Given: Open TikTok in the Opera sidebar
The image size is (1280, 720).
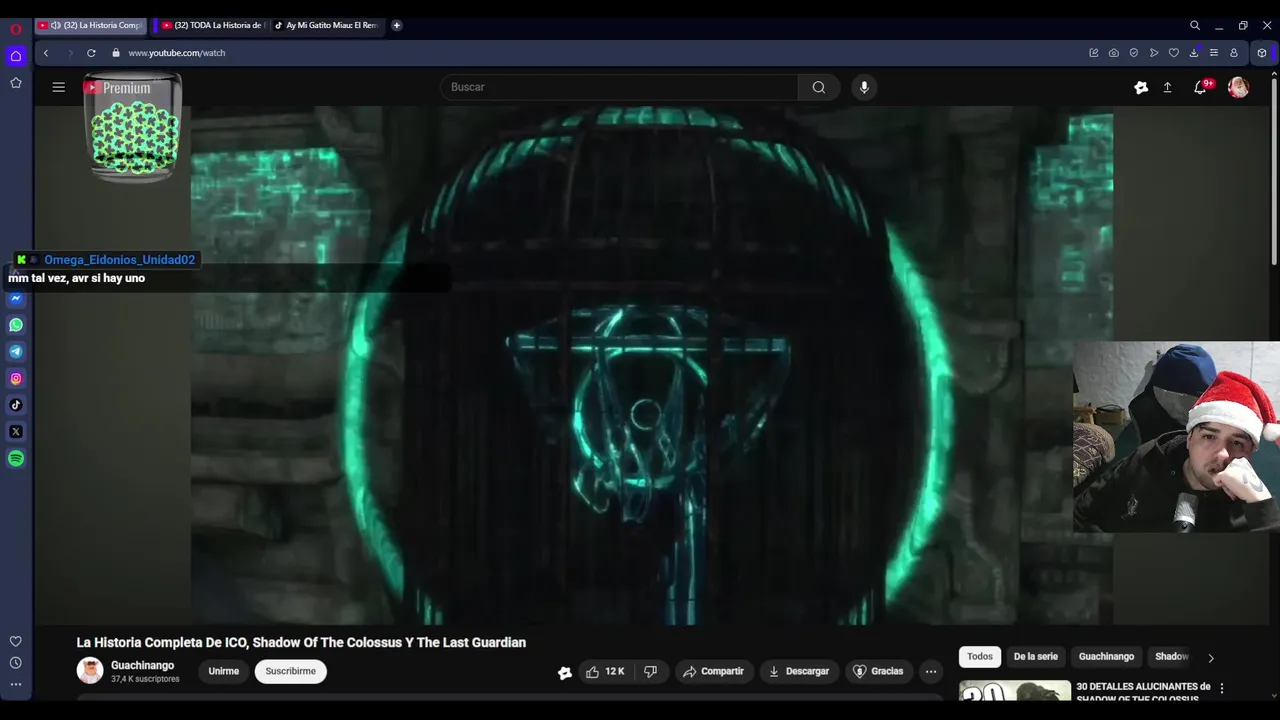Looking at the screenshot, I should coord(16,405).
